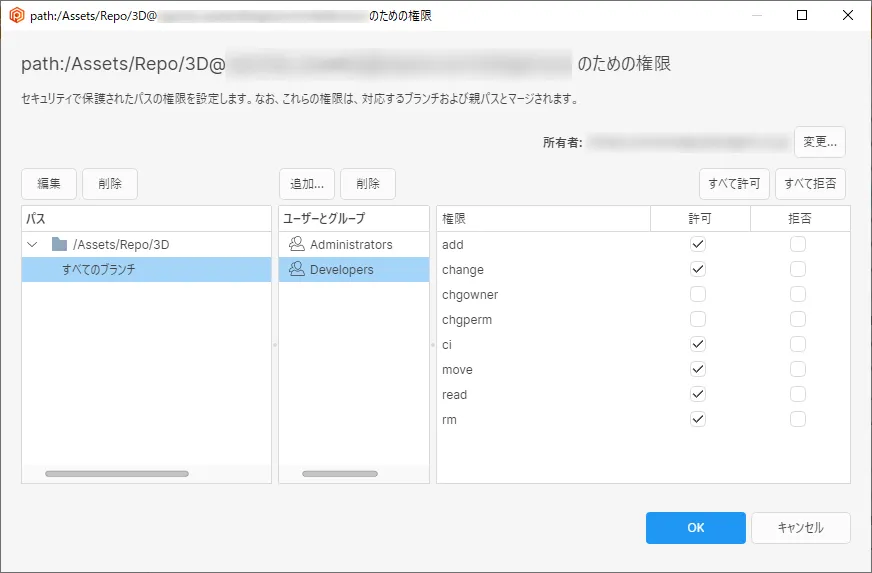Viewport: 872px width, 573px height.
Task: Click the キャンセル button
Action: (801, 527)
